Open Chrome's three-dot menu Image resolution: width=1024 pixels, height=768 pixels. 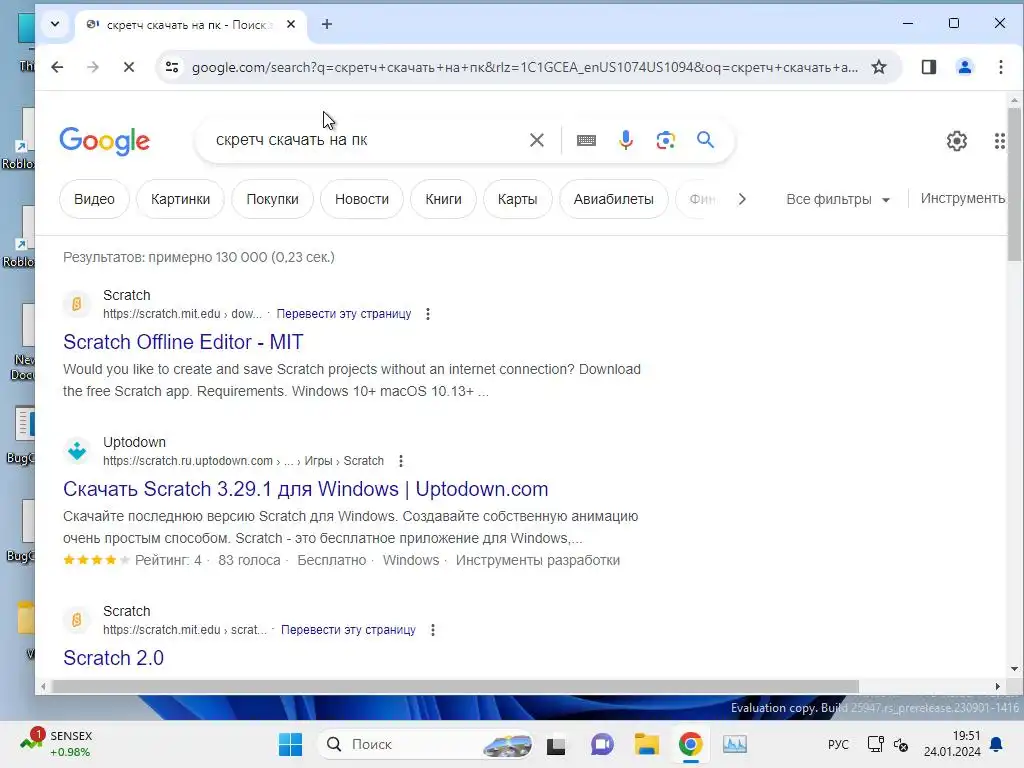pos(1000,67)
